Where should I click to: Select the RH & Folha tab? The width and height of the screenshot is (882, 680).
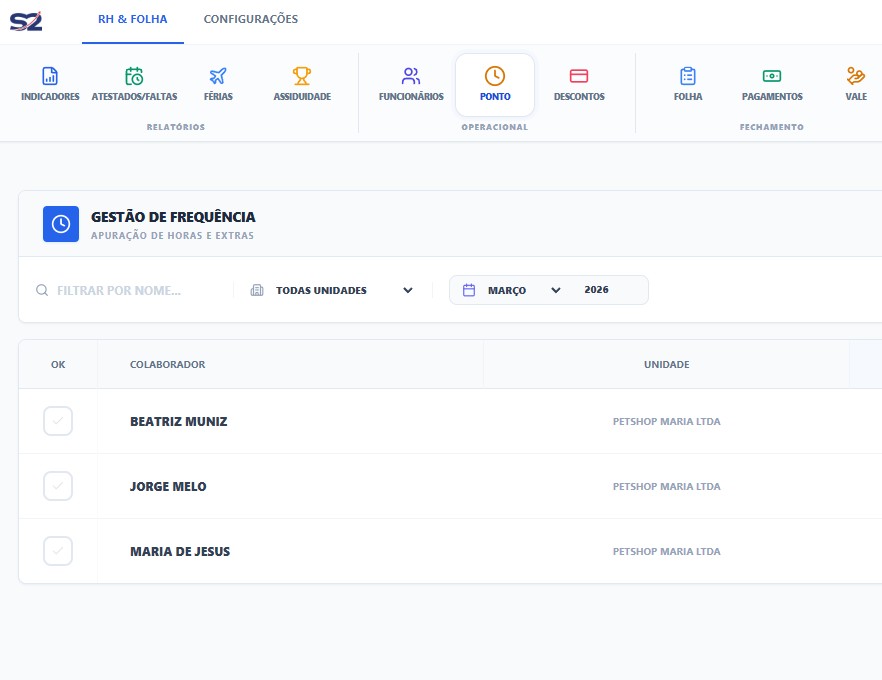click(133, 19)
